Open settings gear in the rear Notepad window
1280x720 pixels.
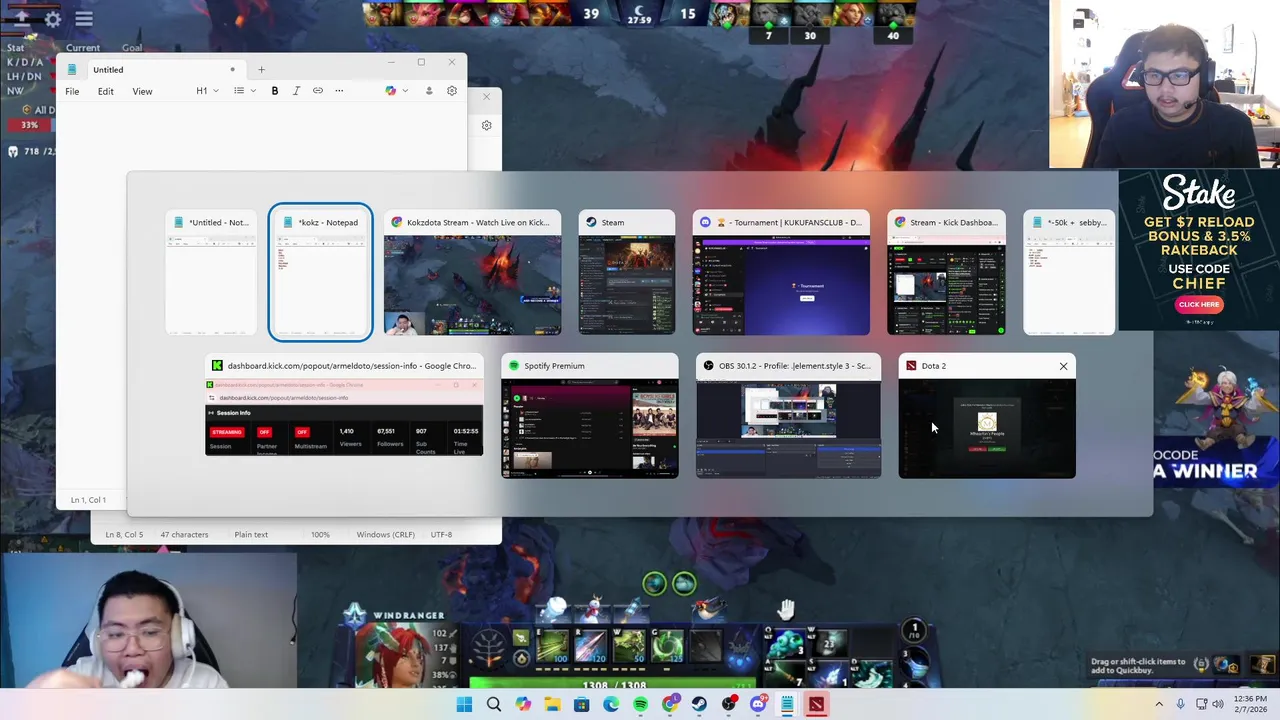pyautogui.click(x=487, y=125)
